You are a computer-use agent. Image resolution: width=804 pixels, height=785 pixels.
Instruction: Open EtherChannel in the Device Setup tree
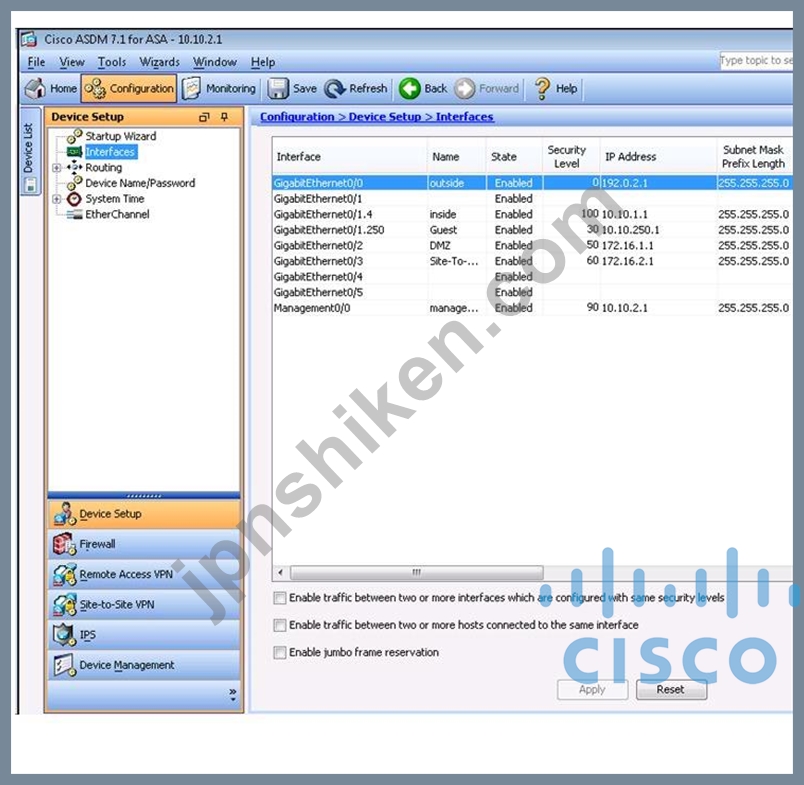117,214
